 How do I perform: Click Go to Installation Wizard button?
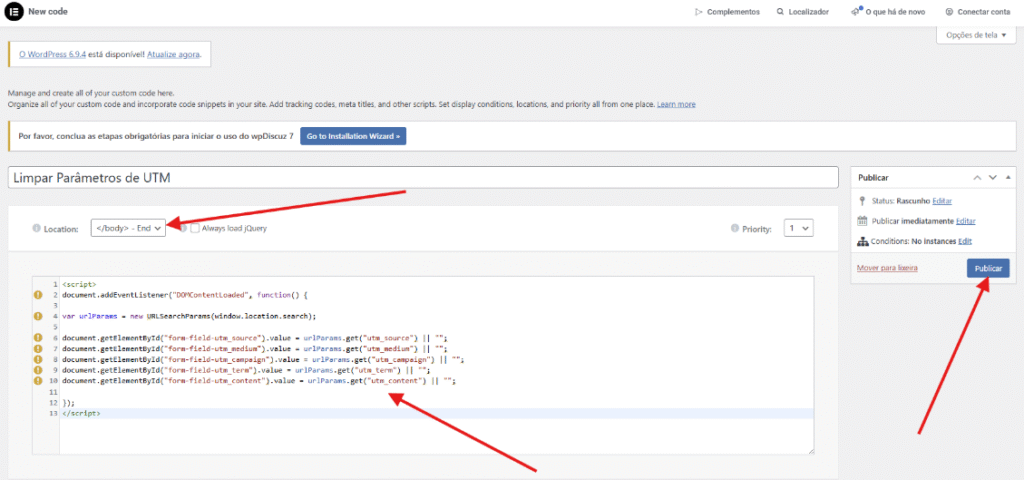click(353, 136)
